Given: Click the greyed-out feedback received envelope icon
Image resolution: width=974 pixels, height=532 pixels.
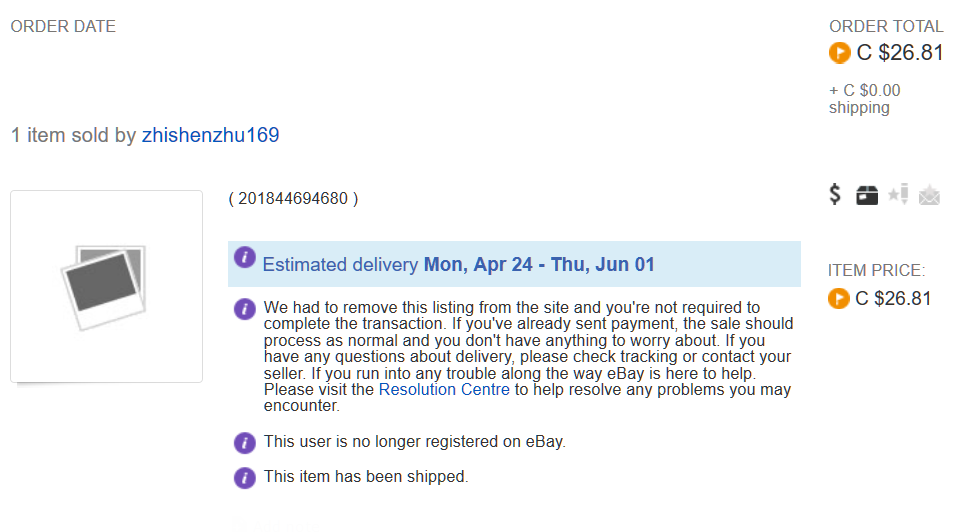Looking at the screenshot, I should coord(929,195).
